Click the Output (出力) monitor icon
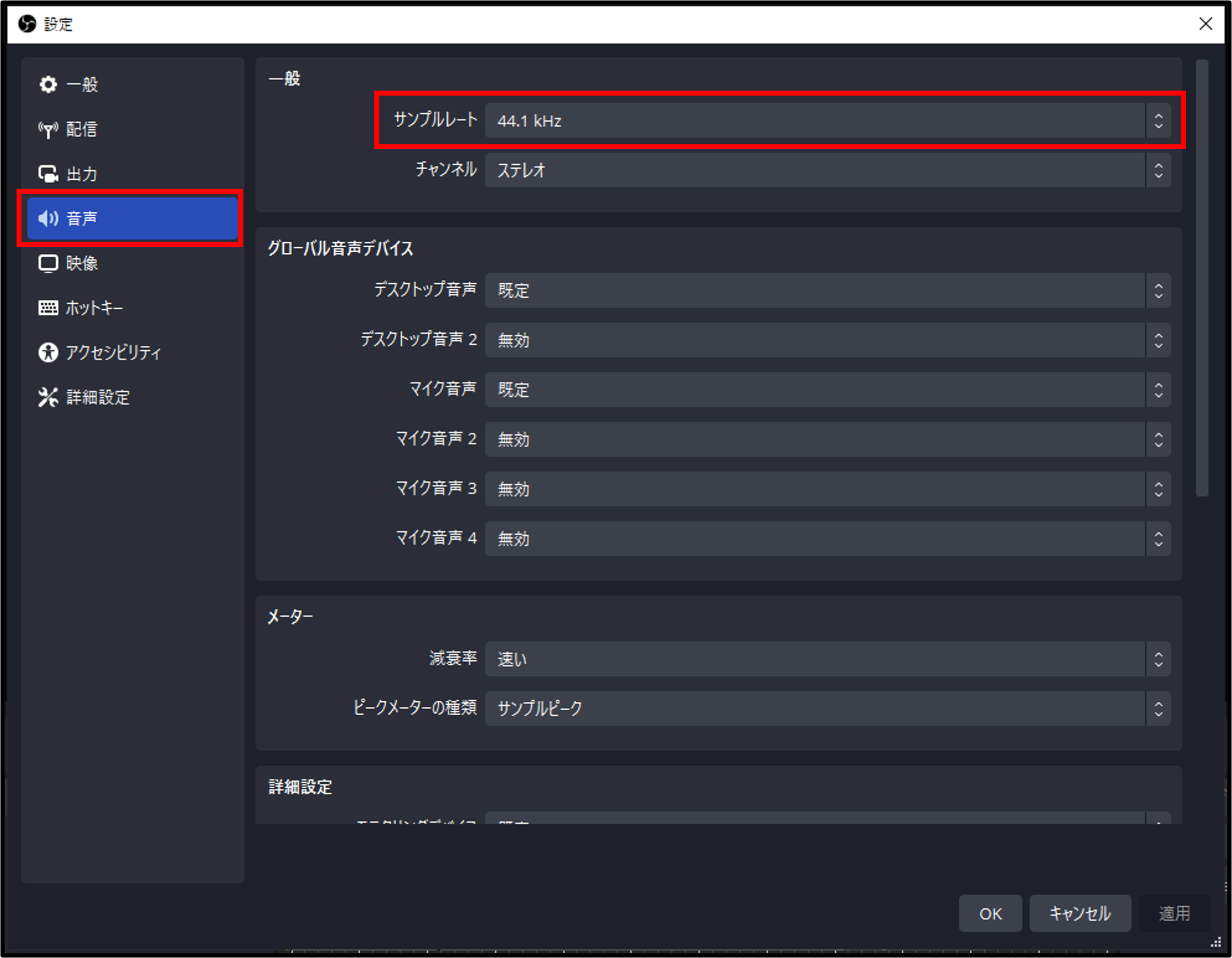This screenshot has height=958, width=1232. [48, 174]
